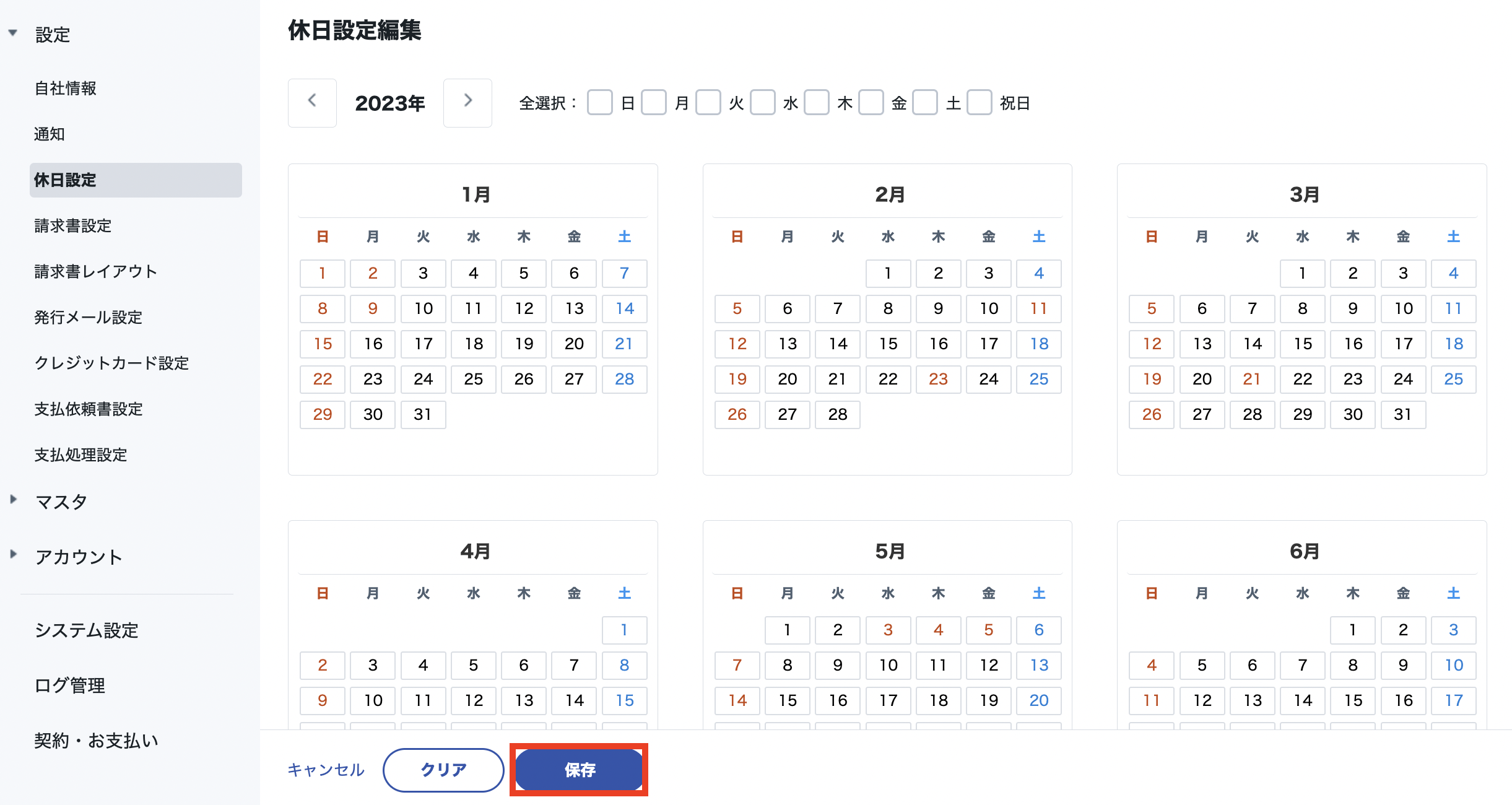
Task: Check the 水 select-all checkbox
Action: coord(763,103)
